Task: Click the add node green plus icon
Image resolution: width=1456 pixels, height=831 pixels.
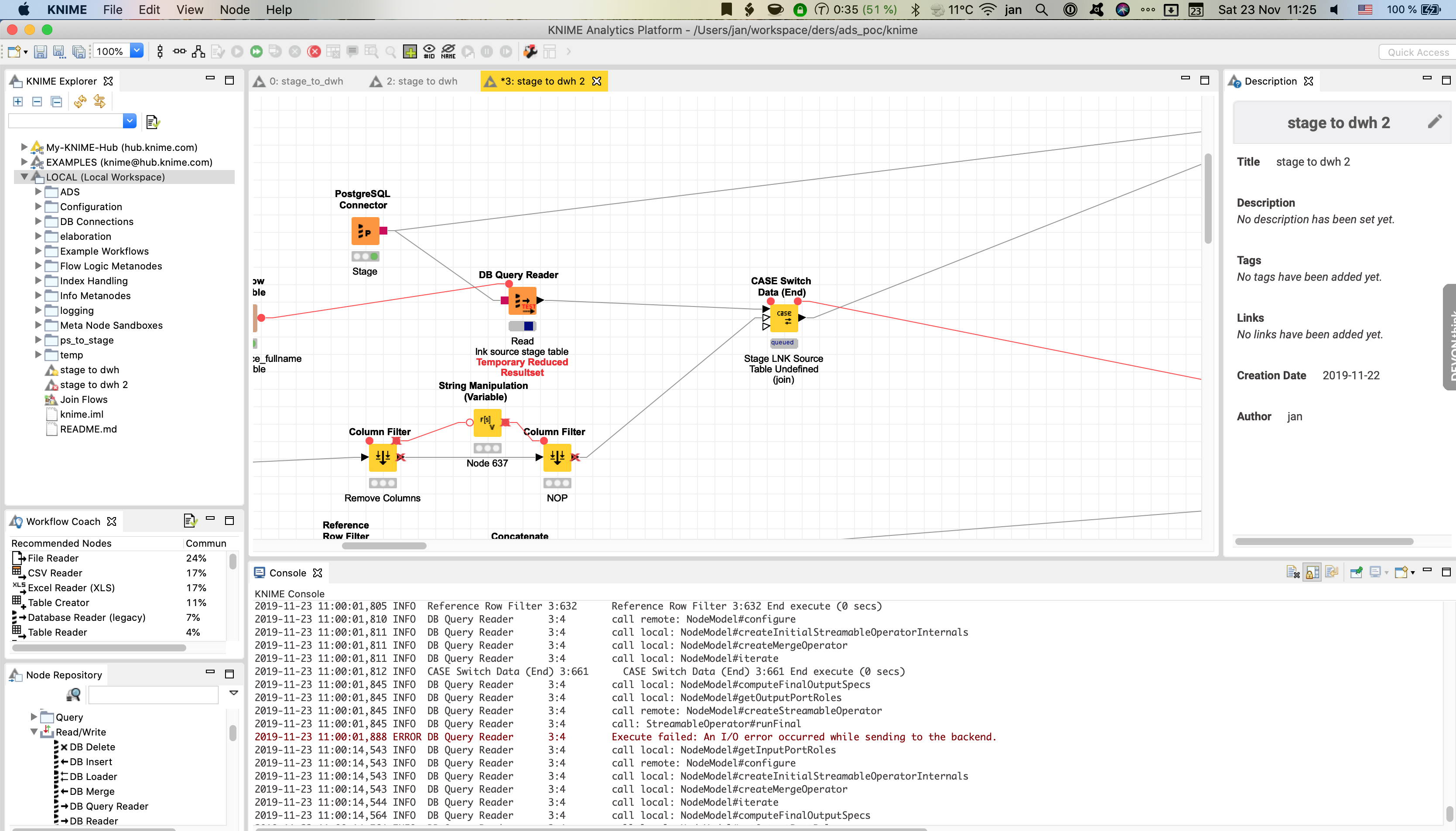Action: pos(410,52)
